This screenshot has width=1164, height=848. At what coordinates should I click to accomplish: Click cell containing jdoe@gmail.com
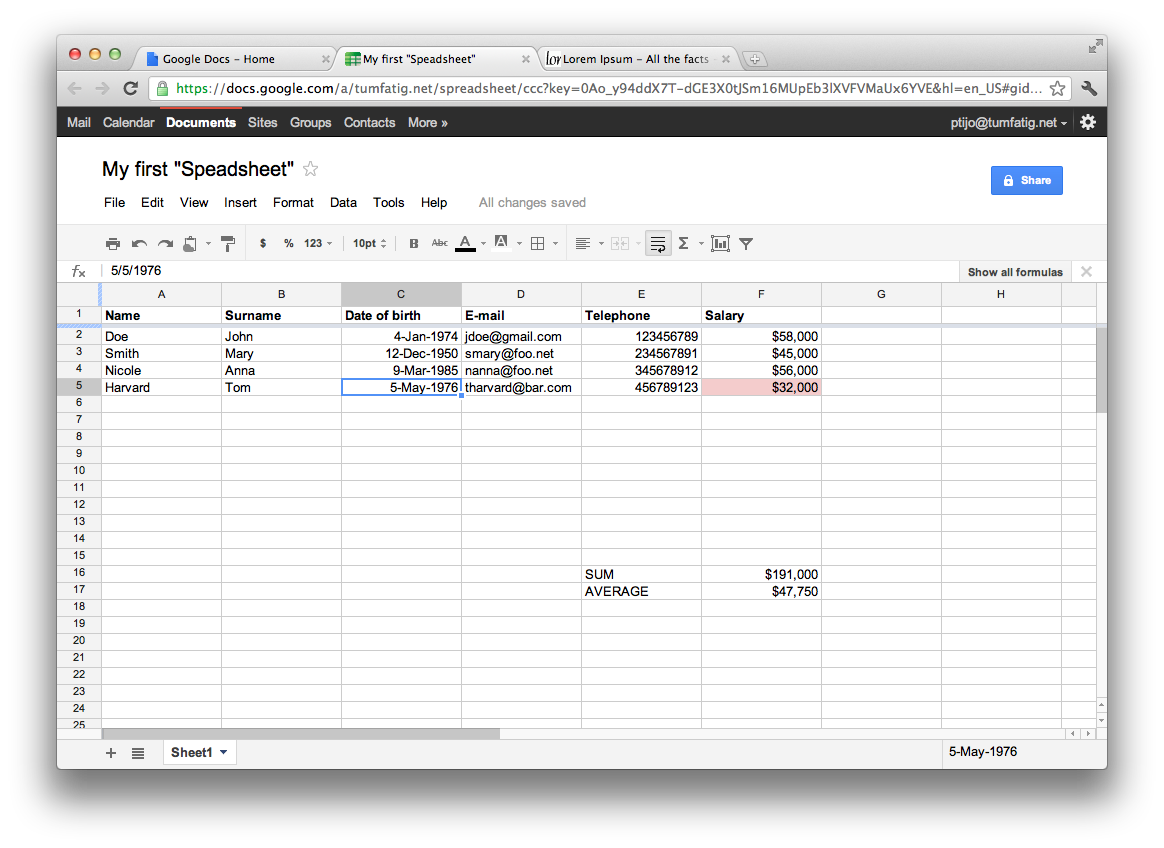[521, 336]
